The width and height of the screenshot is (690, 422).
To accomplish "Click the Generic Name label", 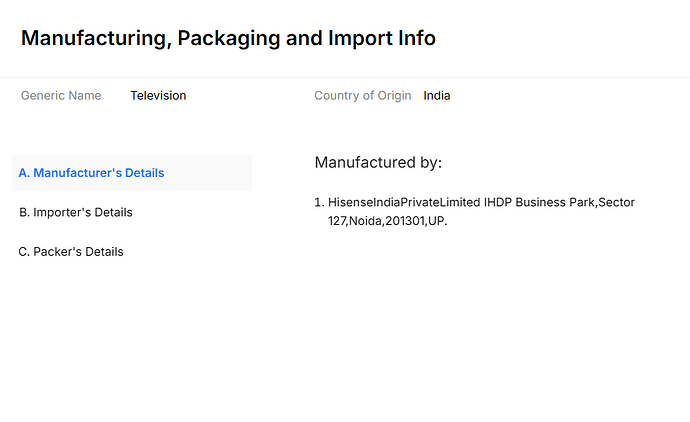I will (x=61, y=96).
